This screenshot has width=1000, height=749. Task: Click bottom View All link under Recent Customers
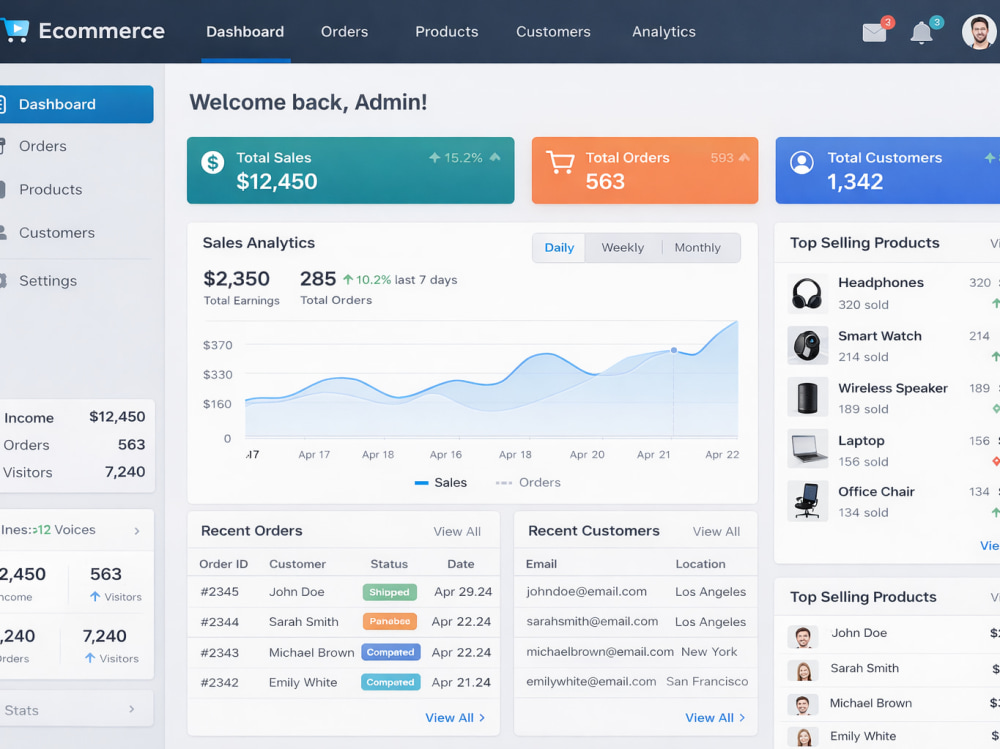pos(715,718)
